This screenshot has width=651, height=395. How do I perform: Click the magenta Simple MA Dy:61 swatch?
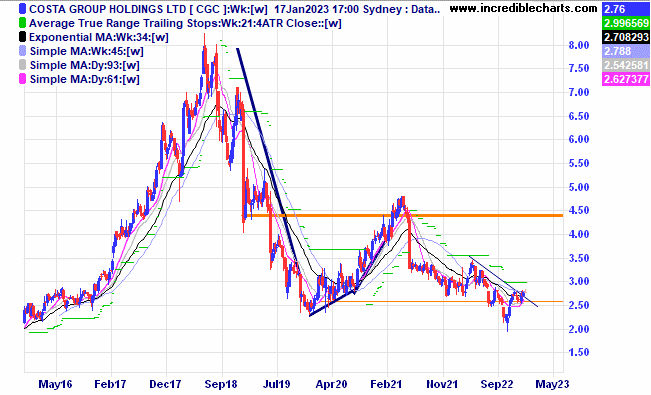(22, 79)
